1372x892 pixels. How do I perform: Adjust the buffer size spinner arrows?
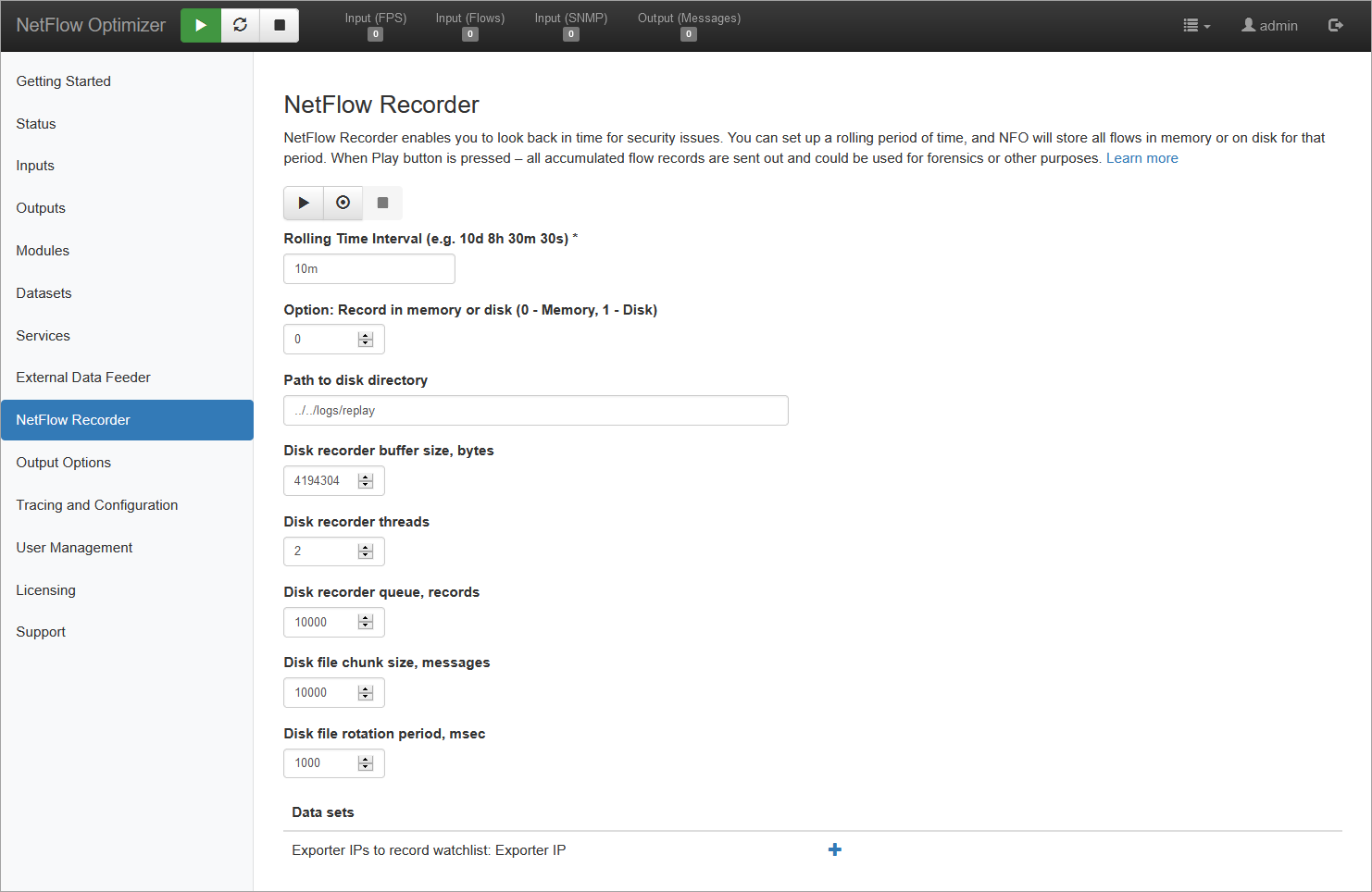[x=366, y=481]
